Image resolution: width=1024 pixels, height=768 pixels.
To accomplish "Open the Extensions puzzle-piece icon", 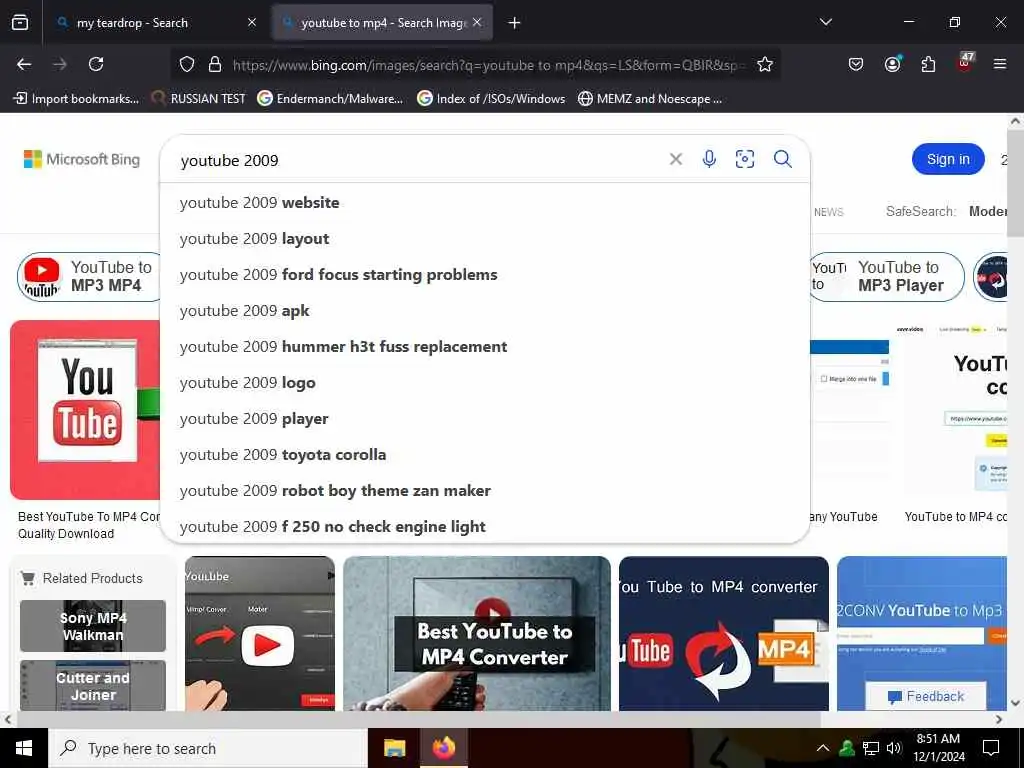I will click(x=928, y=64).
